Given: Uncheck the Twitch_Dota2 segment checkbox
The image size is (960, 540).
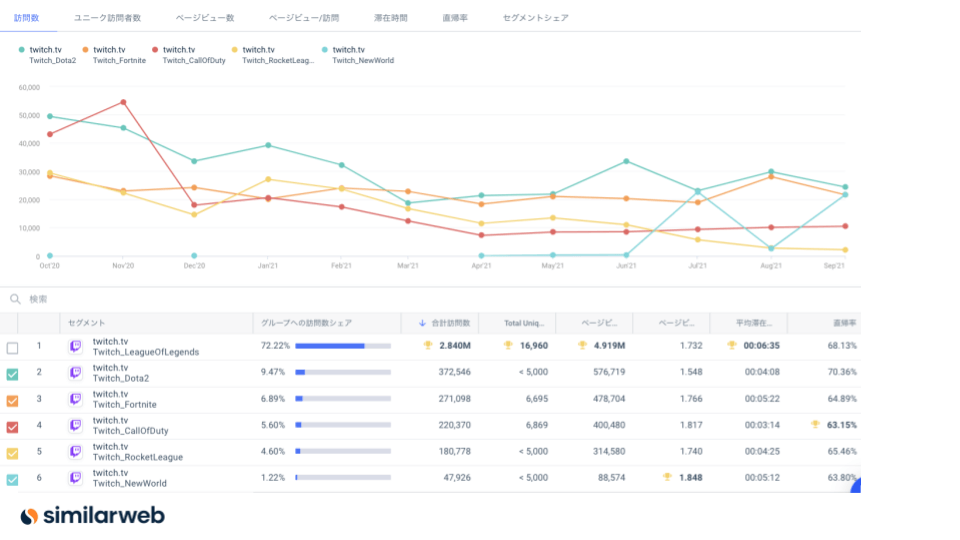Looking at the screenshot, I should pos(12,374).
